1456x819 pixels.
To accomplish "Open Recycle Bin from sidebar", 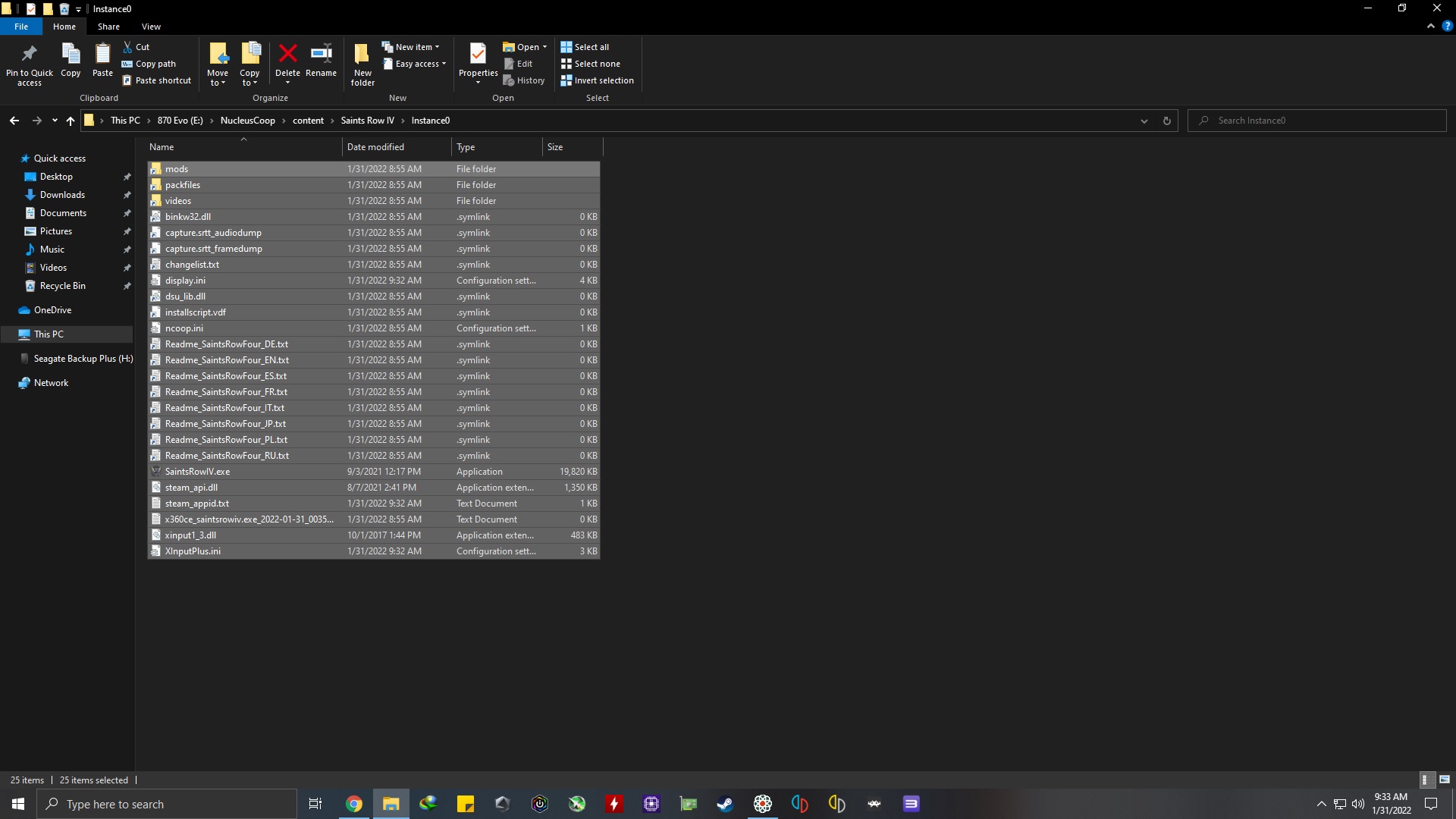I will 62,286.
